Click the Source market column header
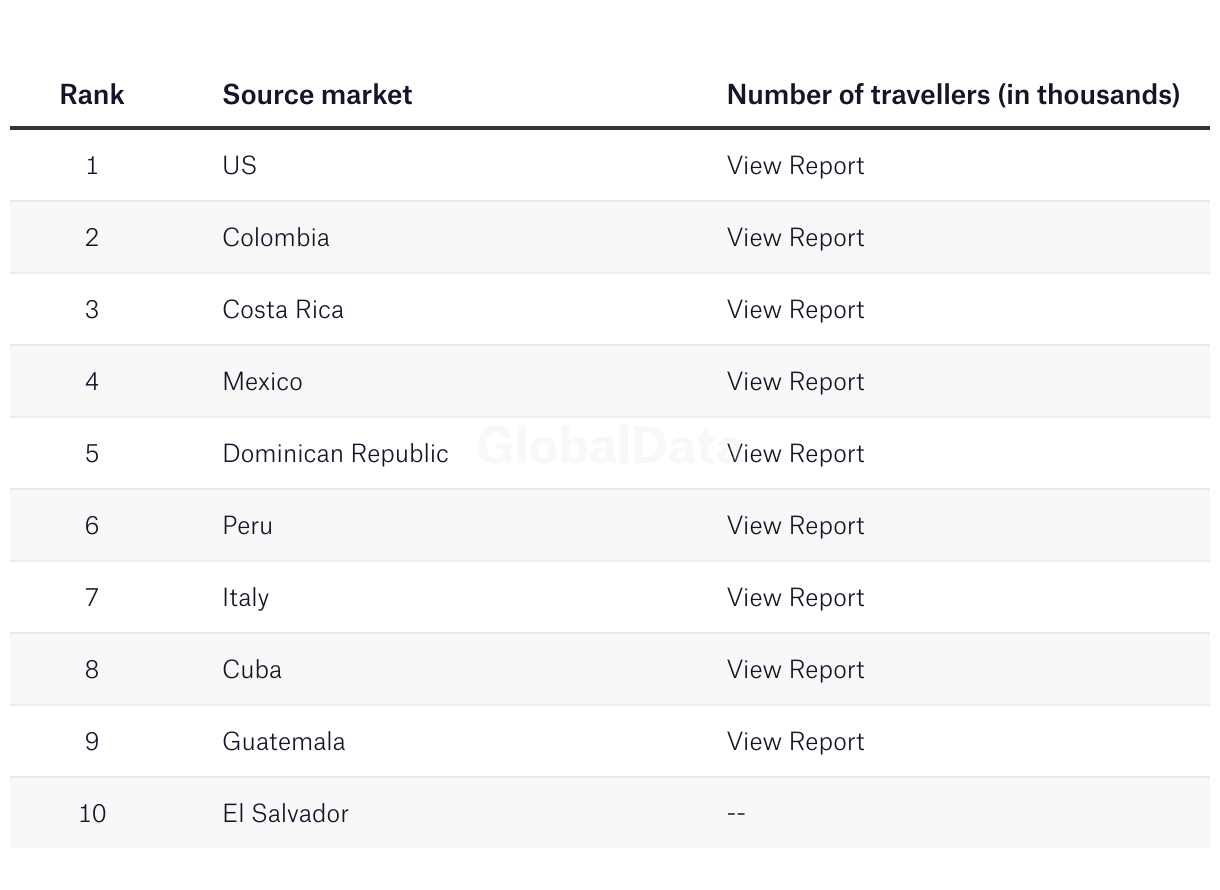The image size is (1220, 890). (x=317, y=94)
